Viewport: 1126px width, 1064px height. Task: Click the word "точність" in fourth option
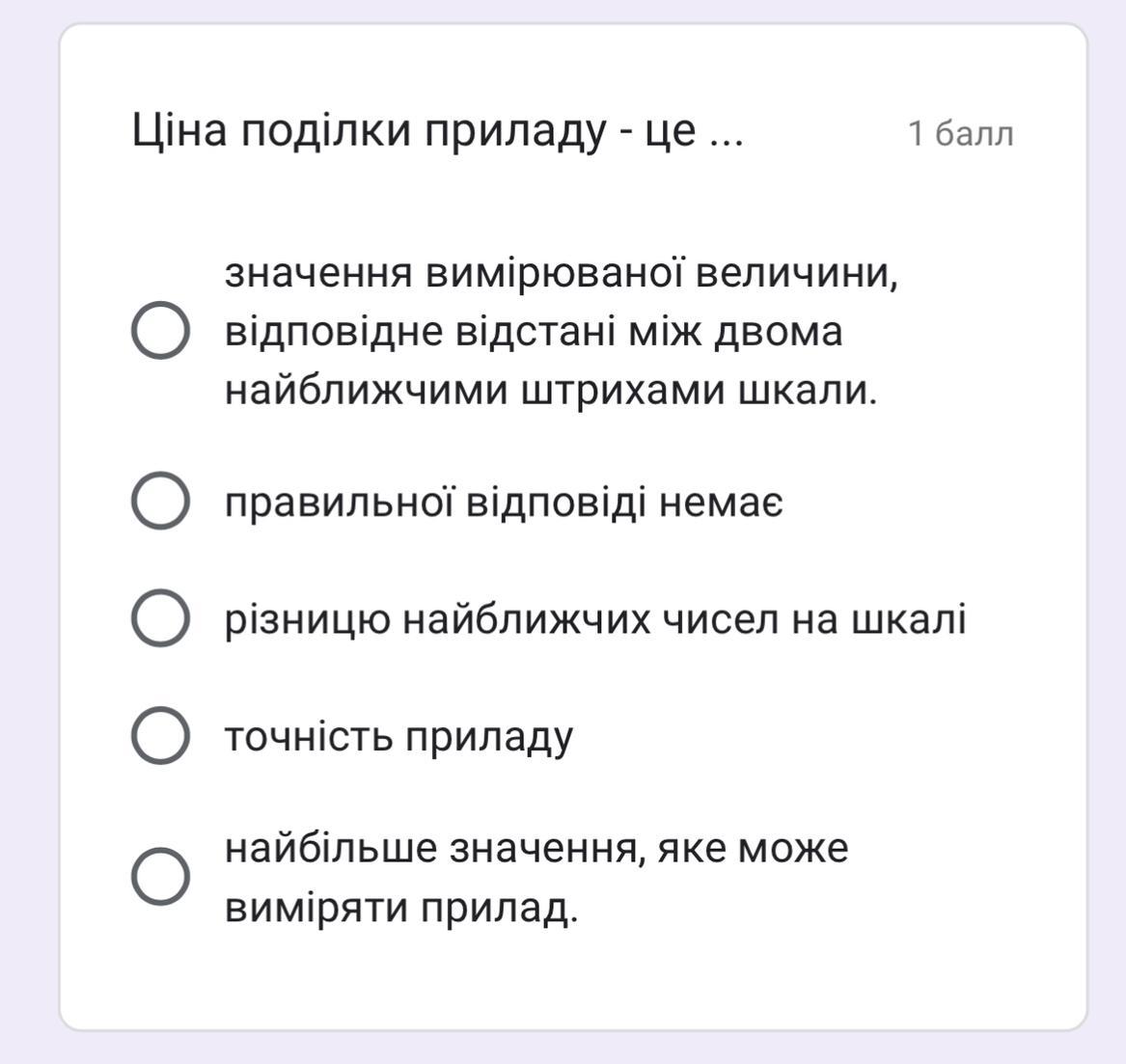[309, 736]
